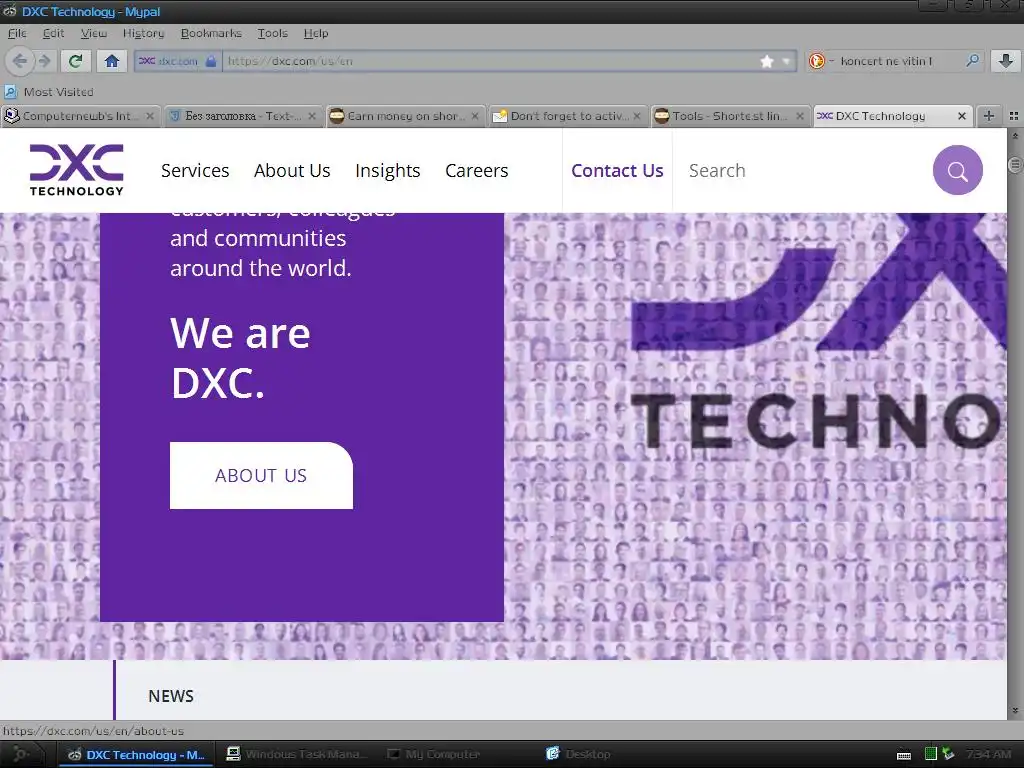Open the History menu

tap(144, 33)
